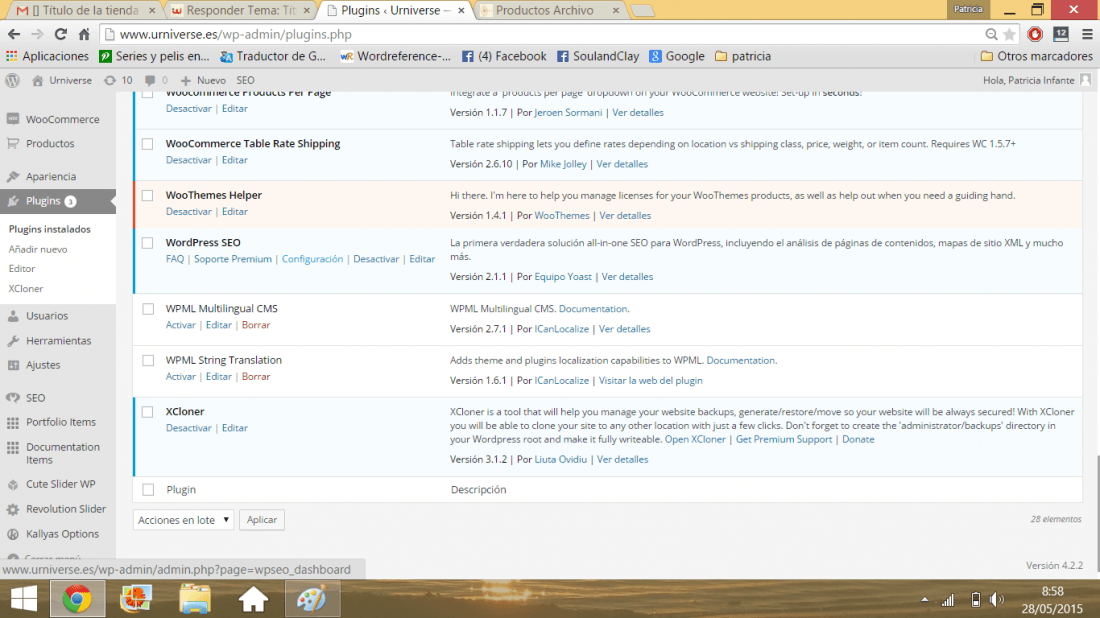
Task: Open the plugin Editor submenu item
Action: tap(22, 269)
